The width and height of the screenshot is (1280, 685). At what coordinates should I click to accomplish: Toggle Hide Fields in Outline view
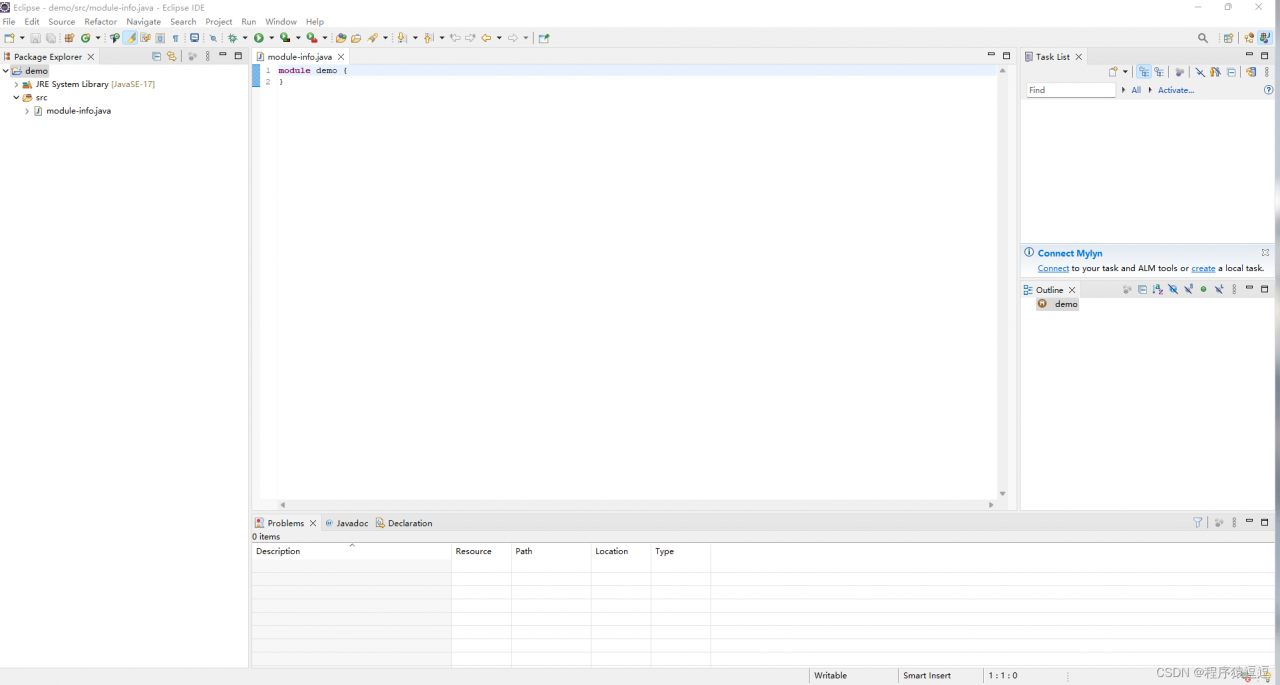[1173, 290]
